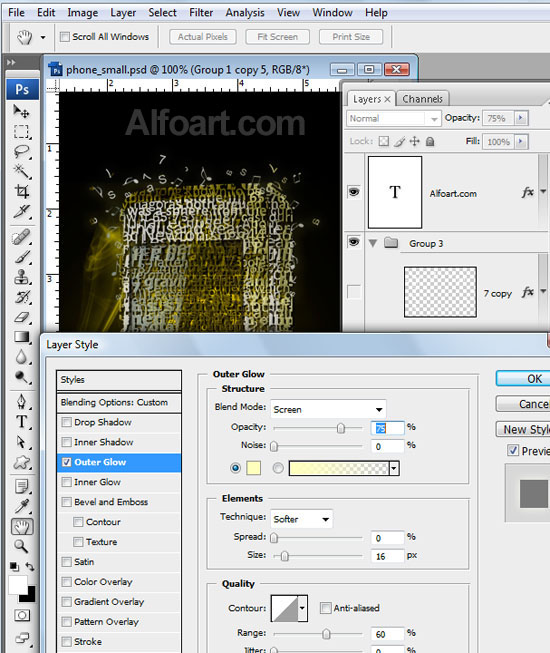Lock position icon in Layers panel
The height and width of the screenshot is (653, 550).
tap(415, 142)
